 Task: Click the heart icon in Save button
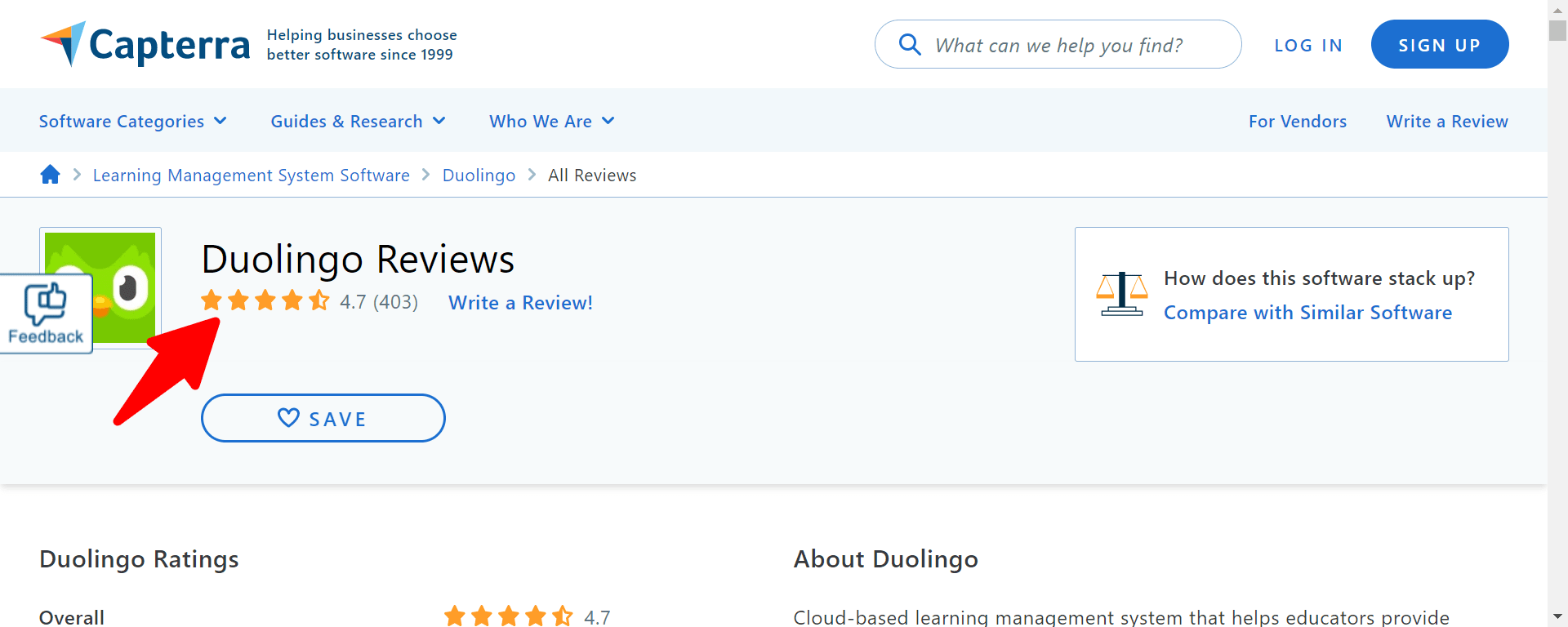tap(288, 418)
